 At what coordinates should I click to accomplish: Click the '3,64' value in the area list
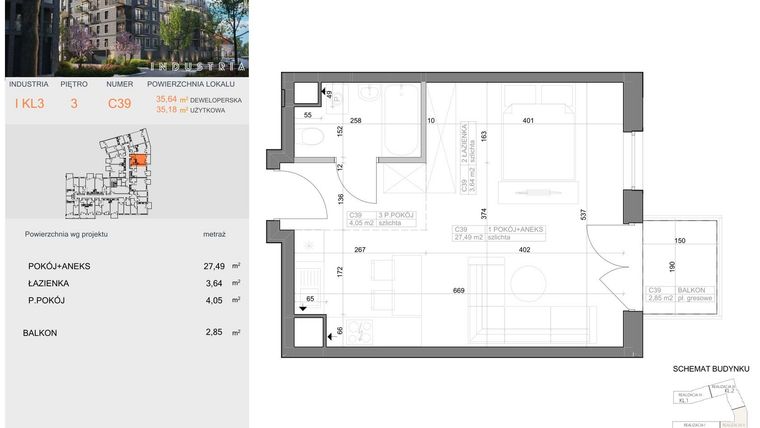pyautogui.click(x=214, y=283)
